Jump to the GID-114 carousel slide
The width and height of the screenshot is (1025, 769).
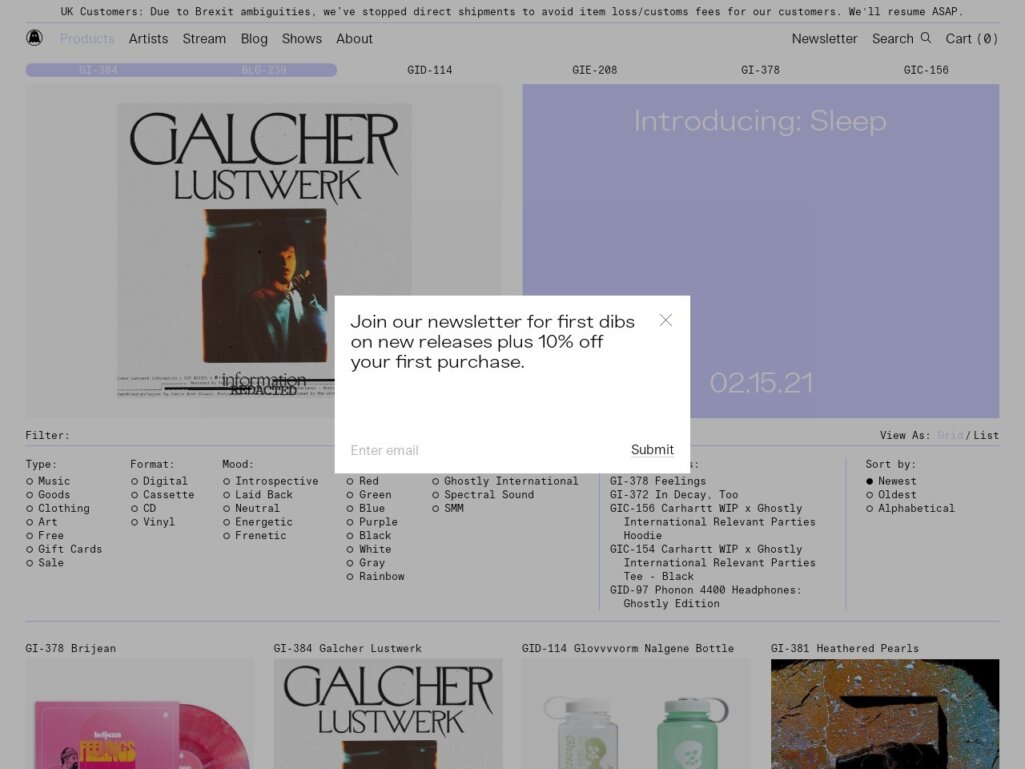429,70
